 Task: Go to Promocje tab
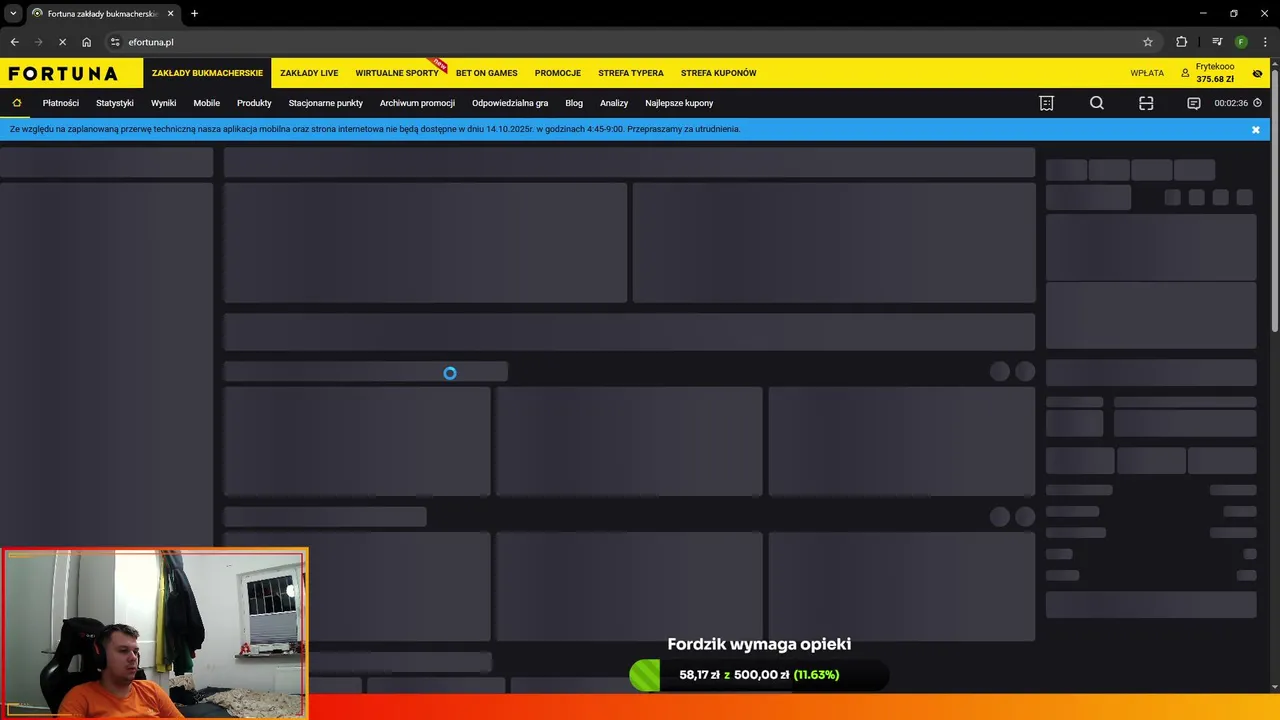[x=557, y=73]
